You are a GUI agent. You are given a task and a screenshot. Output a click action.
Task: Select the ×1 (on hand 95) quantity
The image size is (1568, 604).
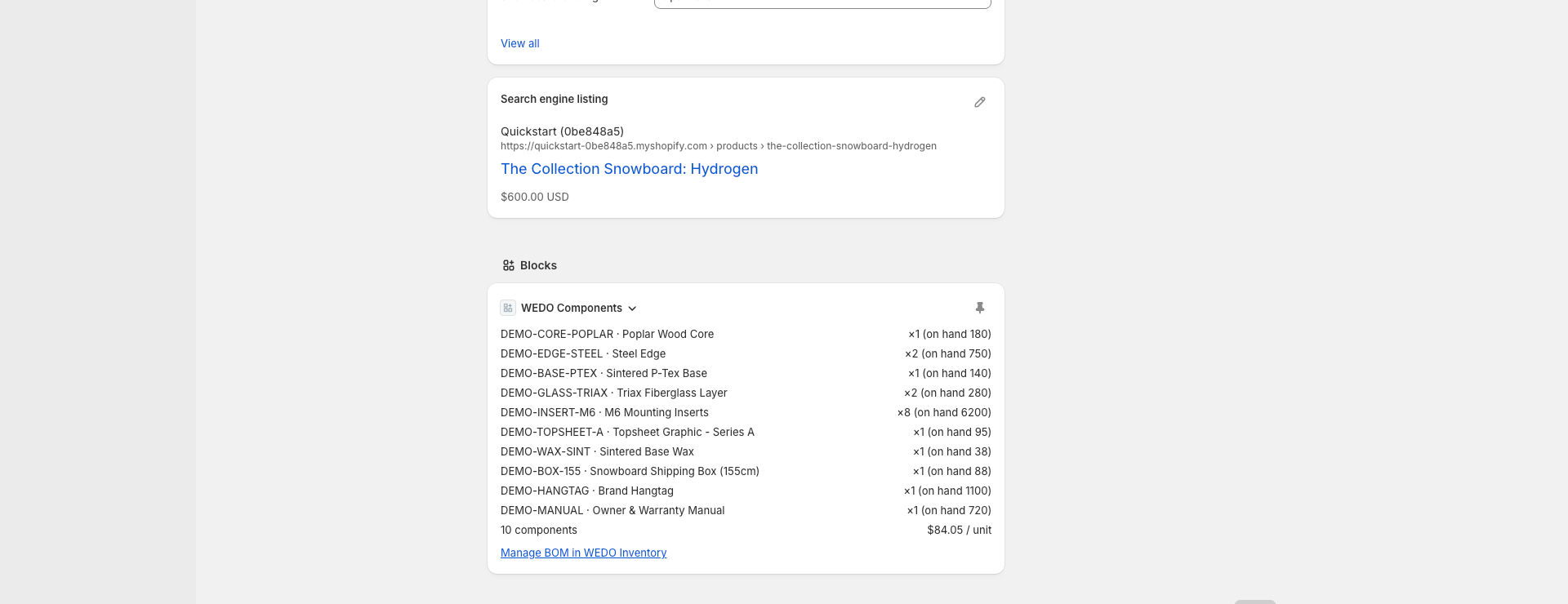click(x=952, y=432)
